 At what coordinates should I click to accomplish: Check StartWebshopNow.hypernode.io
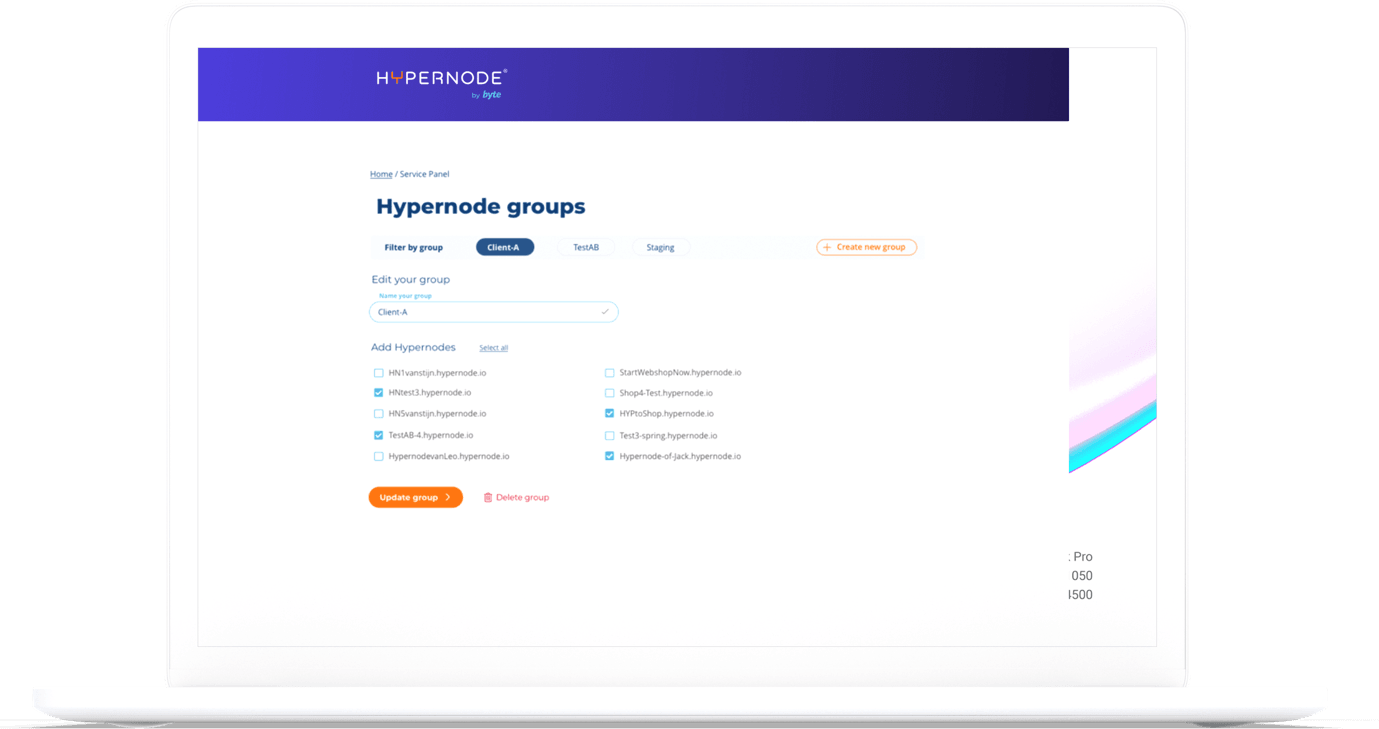[x=609, y=371]
